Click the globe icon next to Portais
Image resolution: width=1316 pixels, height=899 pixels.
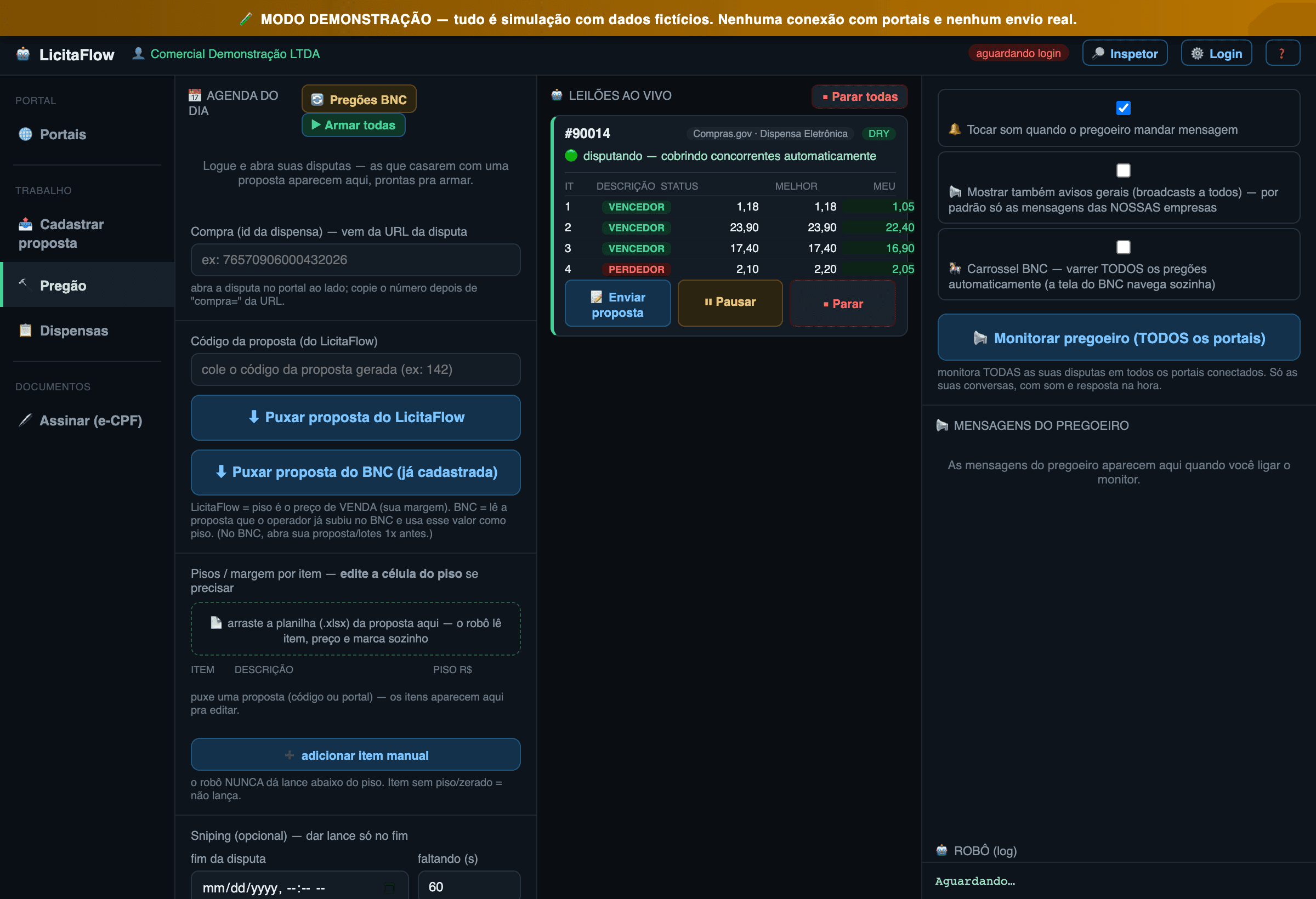[x=25, y=134]
